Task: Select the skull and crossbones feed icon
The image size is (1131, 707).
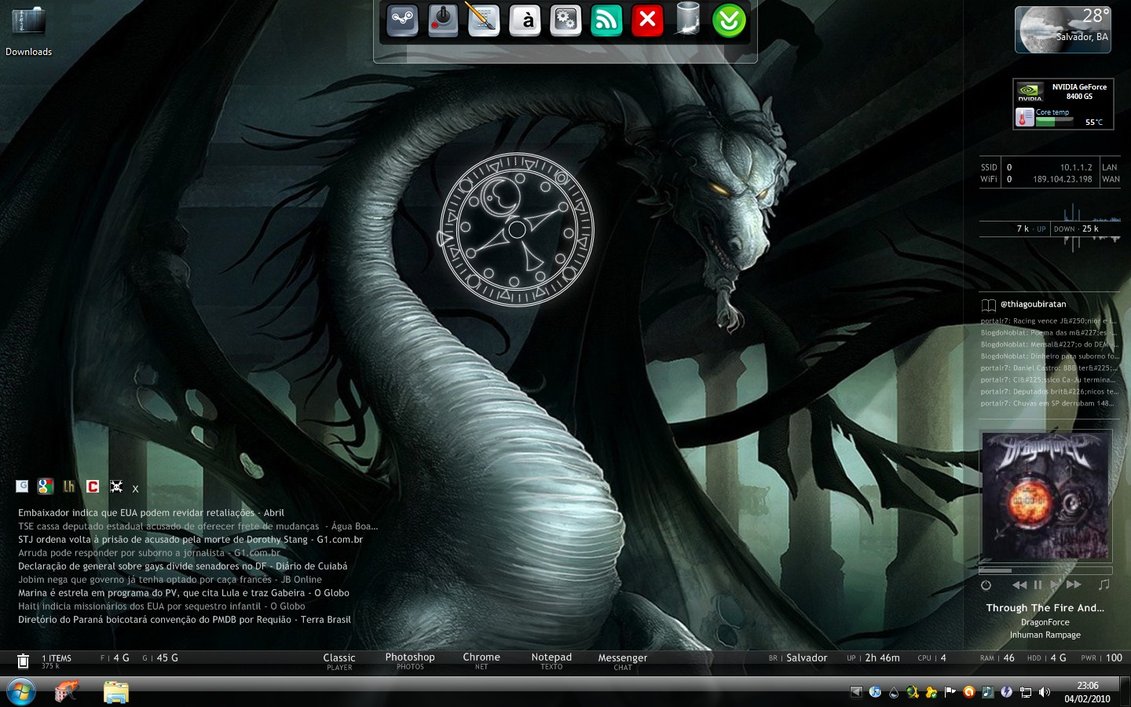Action: click(x=115, y=486)
